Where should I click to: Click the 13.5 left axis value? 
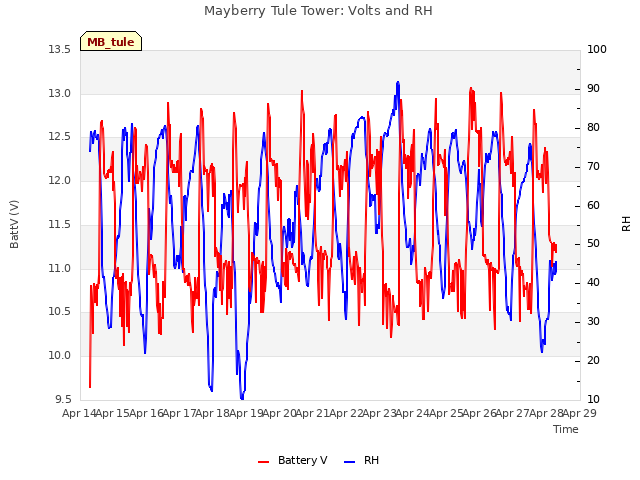[60, 50]
